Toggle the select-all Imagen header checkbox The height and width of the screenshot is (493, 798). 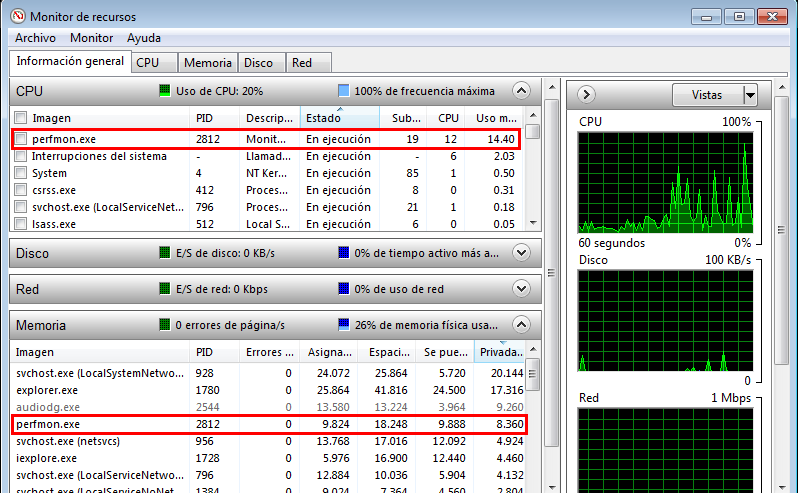click(x=21, y=118)
